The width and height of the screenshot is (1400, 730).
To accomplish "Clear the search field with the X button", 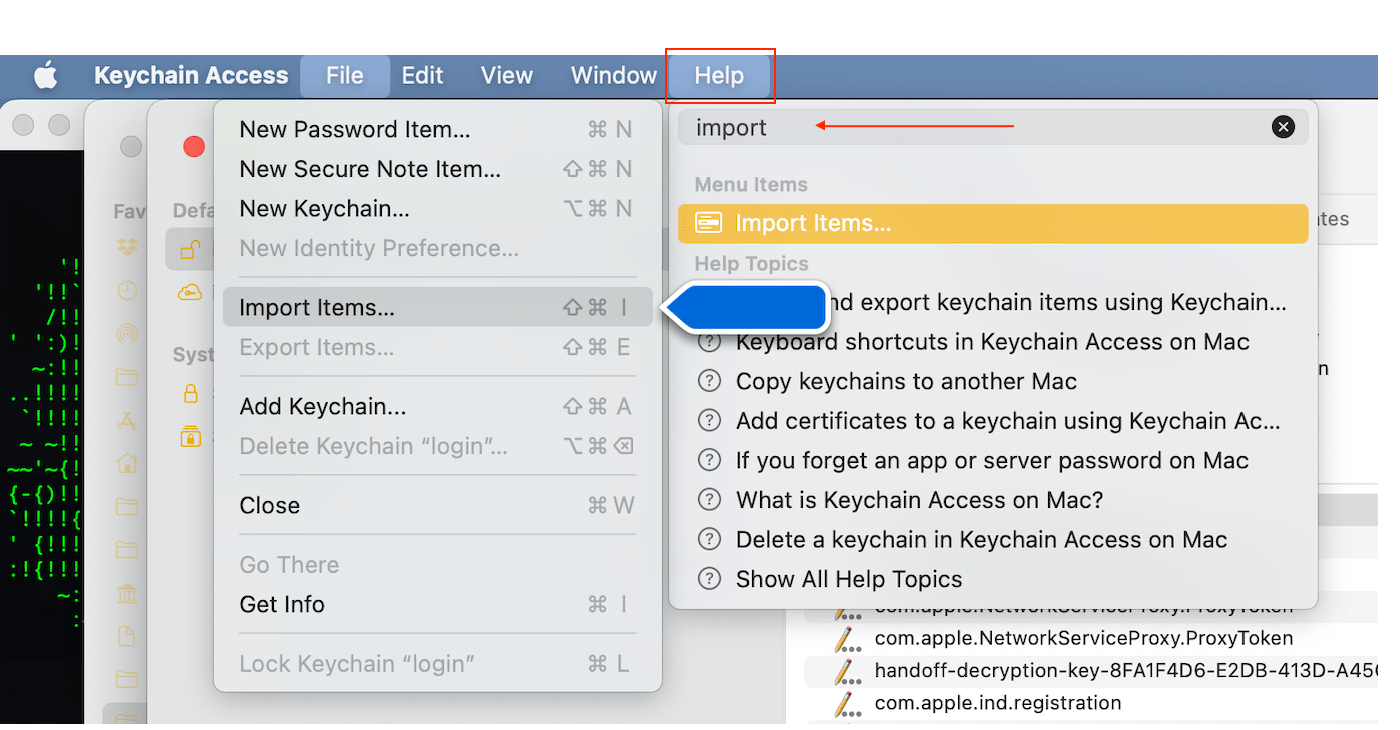I will click(1283, 127).
